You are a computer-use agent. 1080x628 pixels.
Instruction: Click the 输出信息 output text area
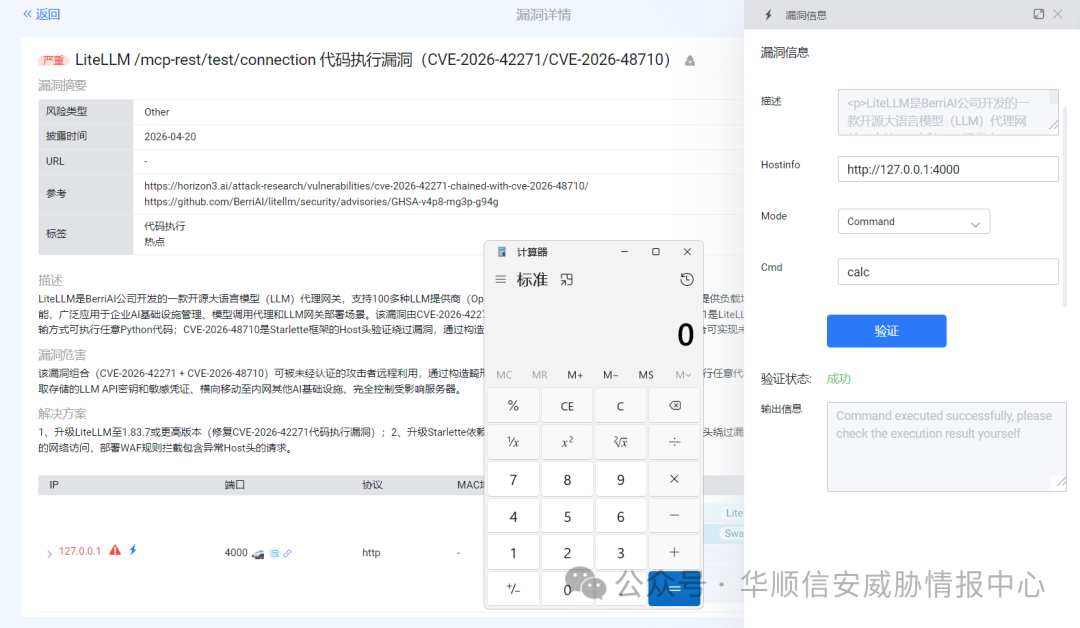pos(946,447)
